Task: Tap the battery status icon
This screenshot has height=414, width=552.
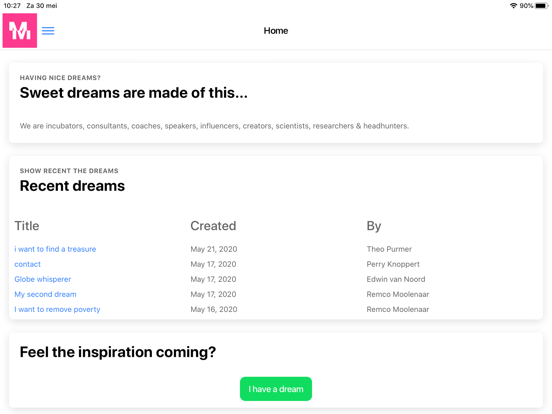Action: (541, 6)
